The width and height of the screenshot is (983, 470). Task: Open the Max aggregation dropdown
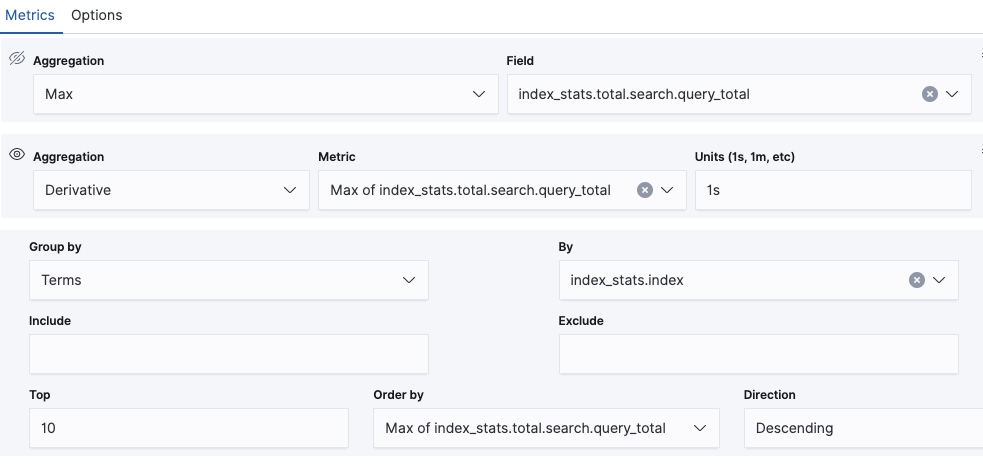pos(265,94)
